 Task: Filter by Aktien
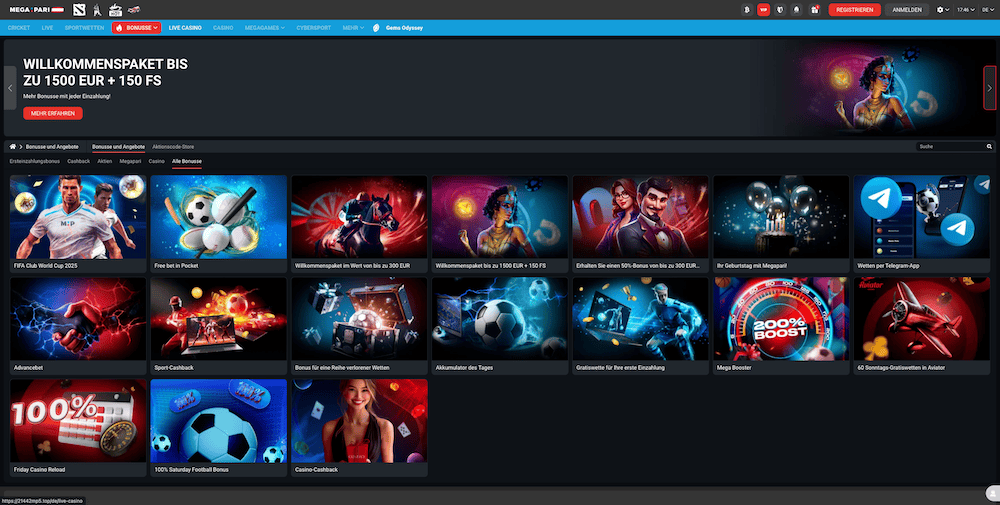pyautogui.click(x=105, y=161)
